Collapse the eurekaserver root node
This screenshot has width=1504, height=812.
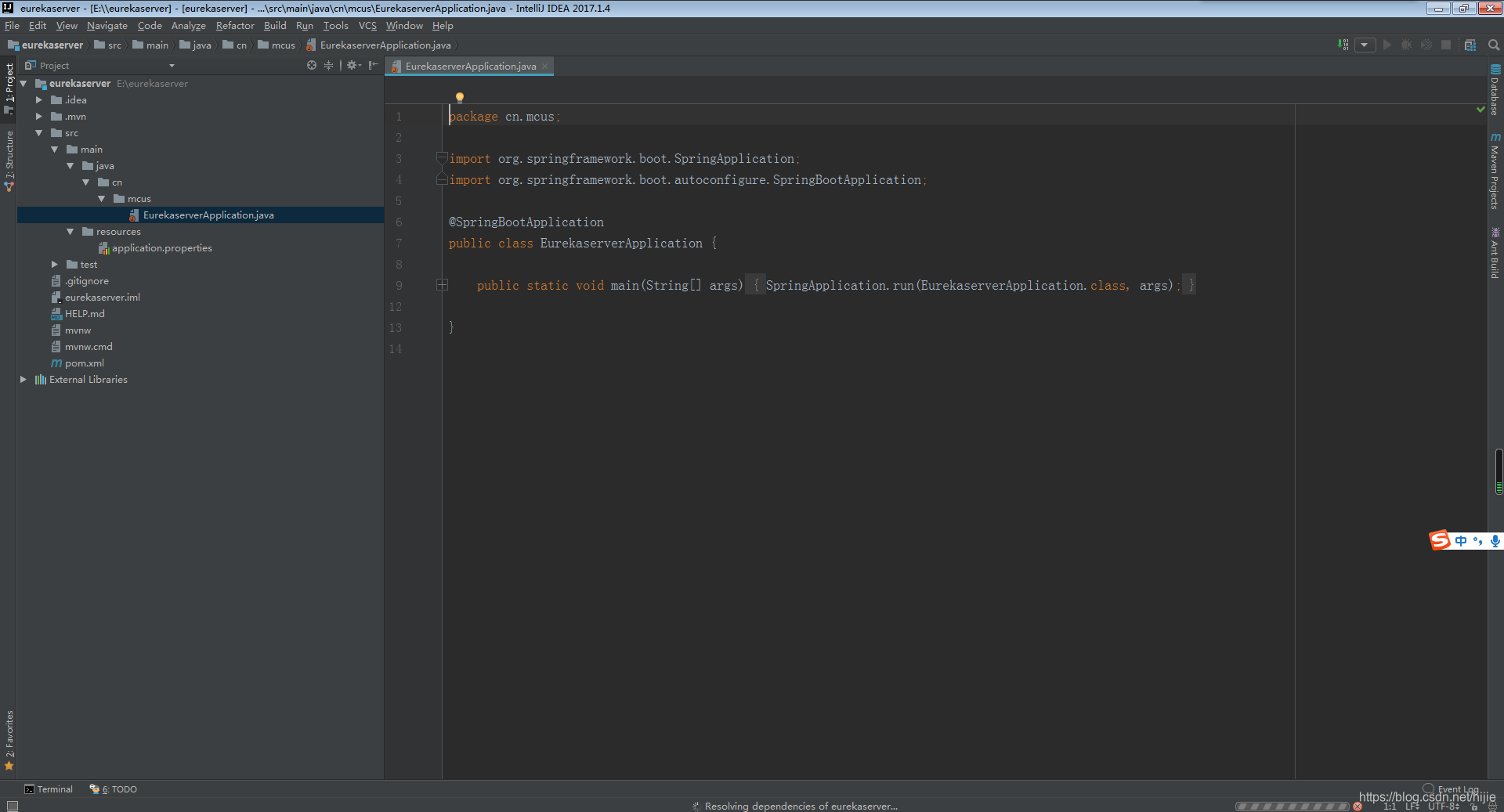click(23, 83)
